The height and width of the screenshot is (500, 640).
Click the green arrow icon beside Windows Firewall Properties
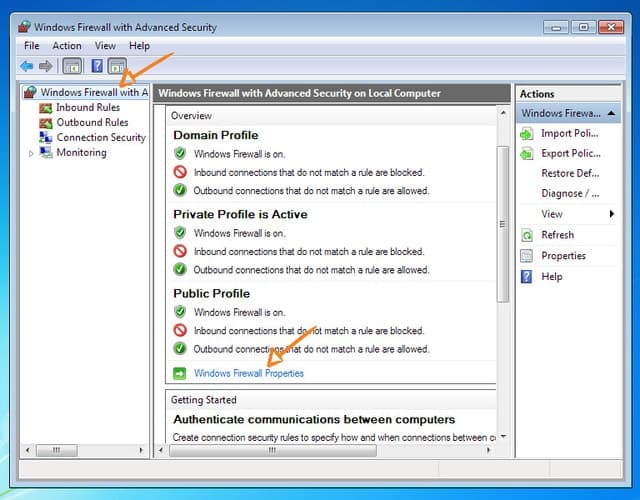[x=180, y=373]
